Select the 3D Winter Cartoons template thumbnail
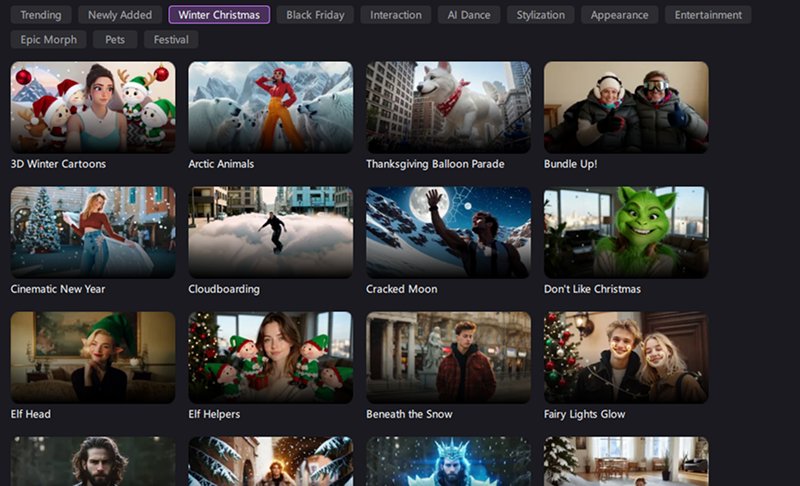 [93, 107]
